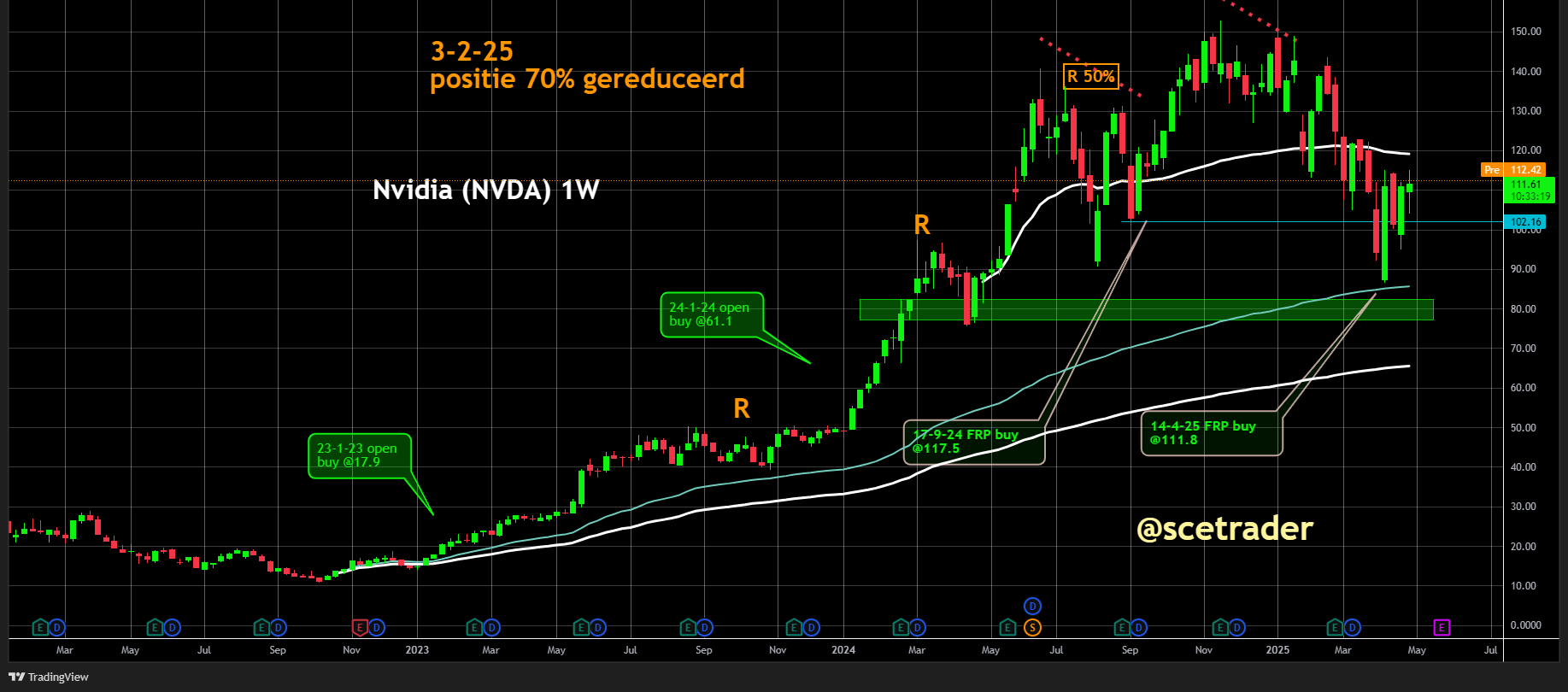Click the 2023 label on time axis
This screenshot has height=692, width=1568.
point(417,650)
